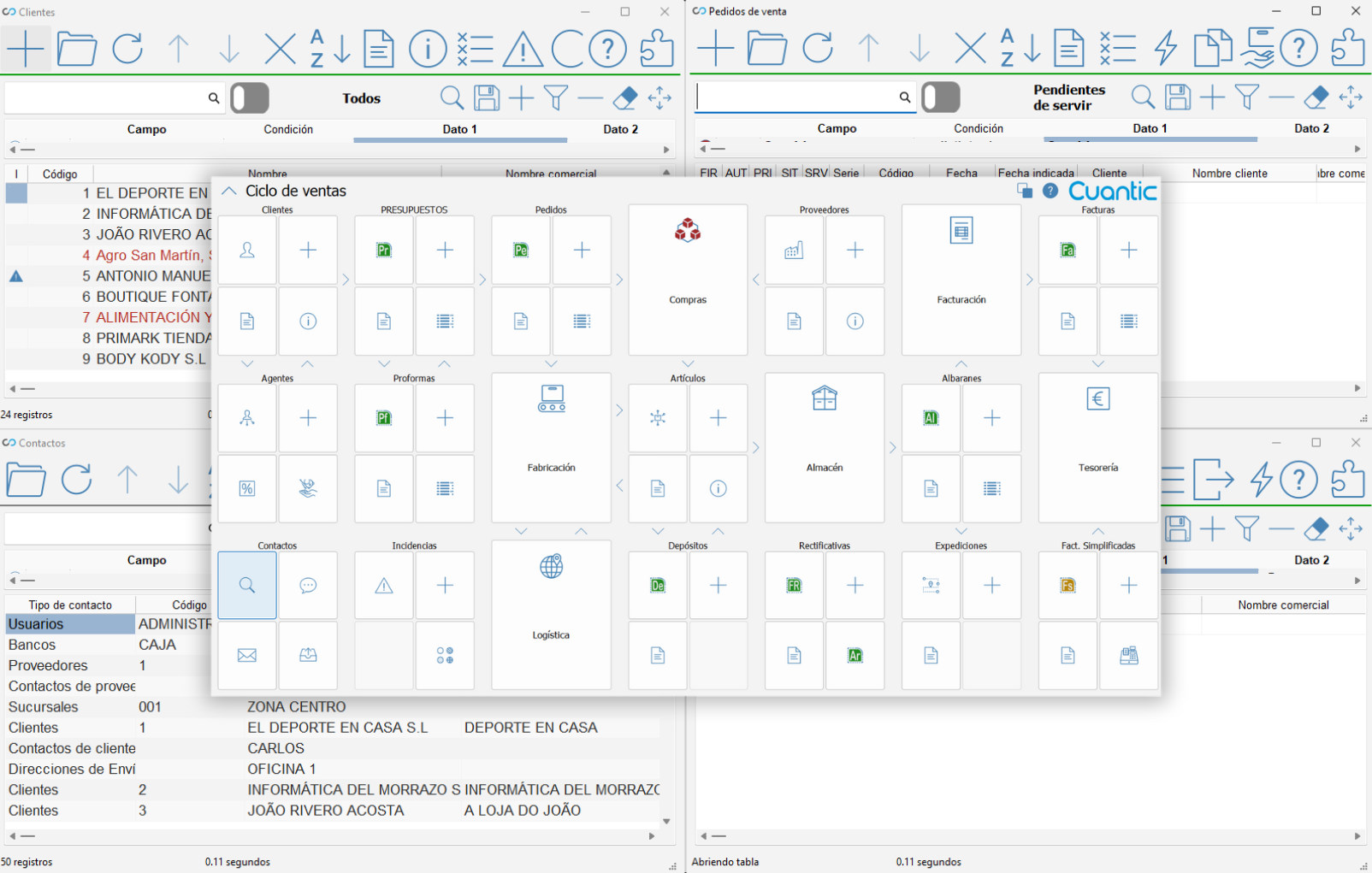1372x873 pixels.
Task: Click the Contactos search magnifier tile
Action: [247, 585]
